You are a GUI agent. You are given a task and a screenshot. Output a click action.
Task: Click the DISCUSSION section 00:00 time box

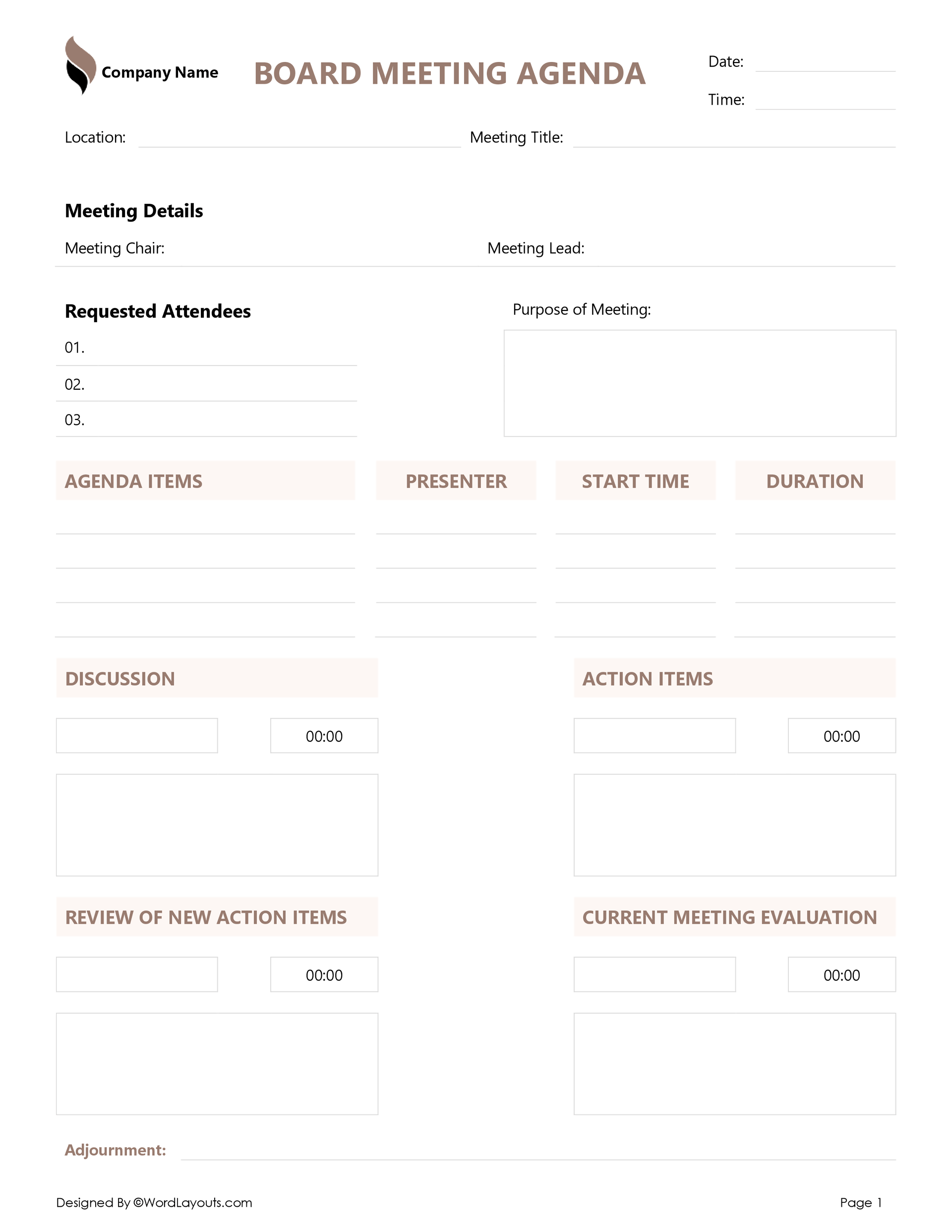324,736
